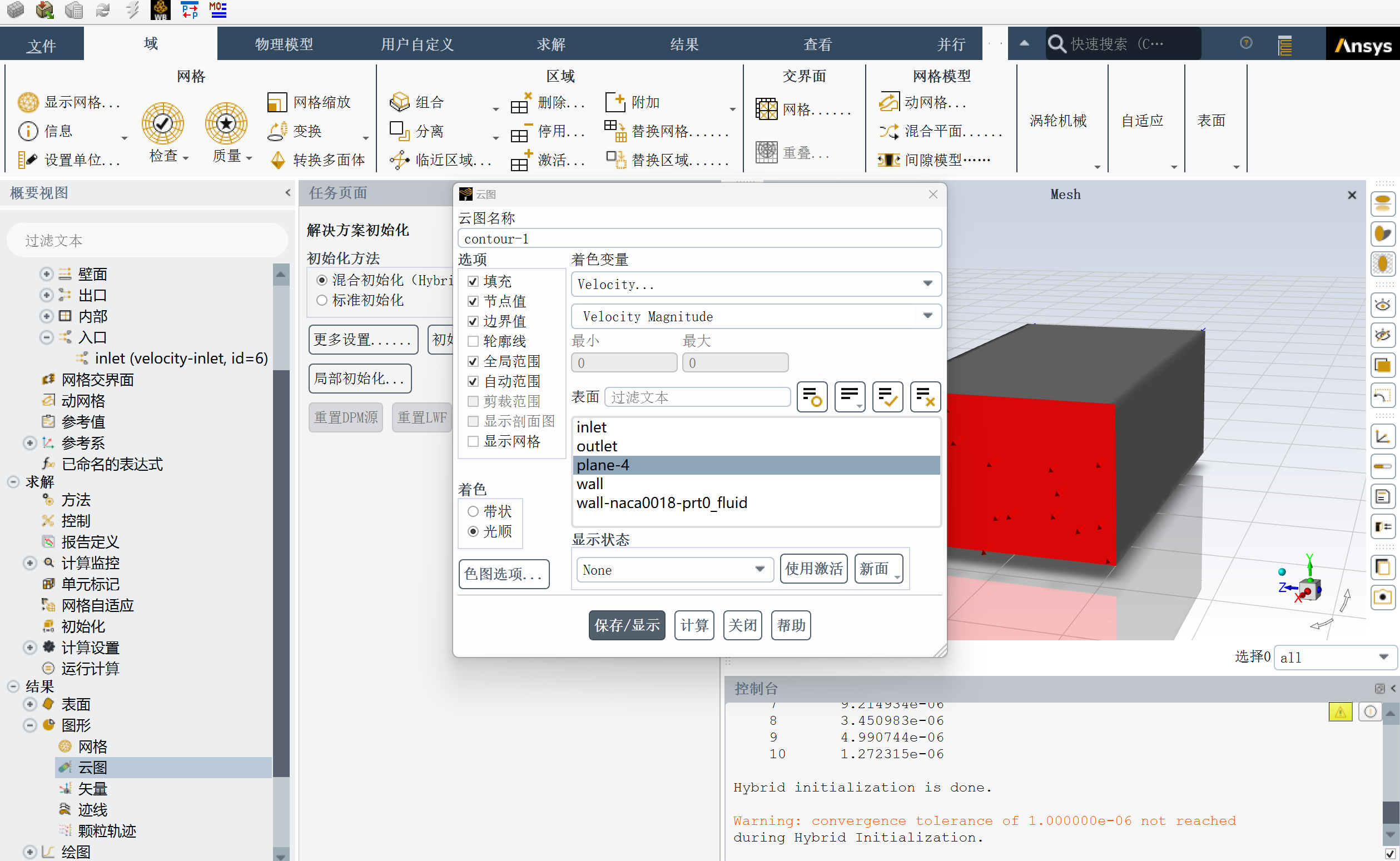Click the mesh information icon
The image size is (1400, 861).
click(27, 128)
